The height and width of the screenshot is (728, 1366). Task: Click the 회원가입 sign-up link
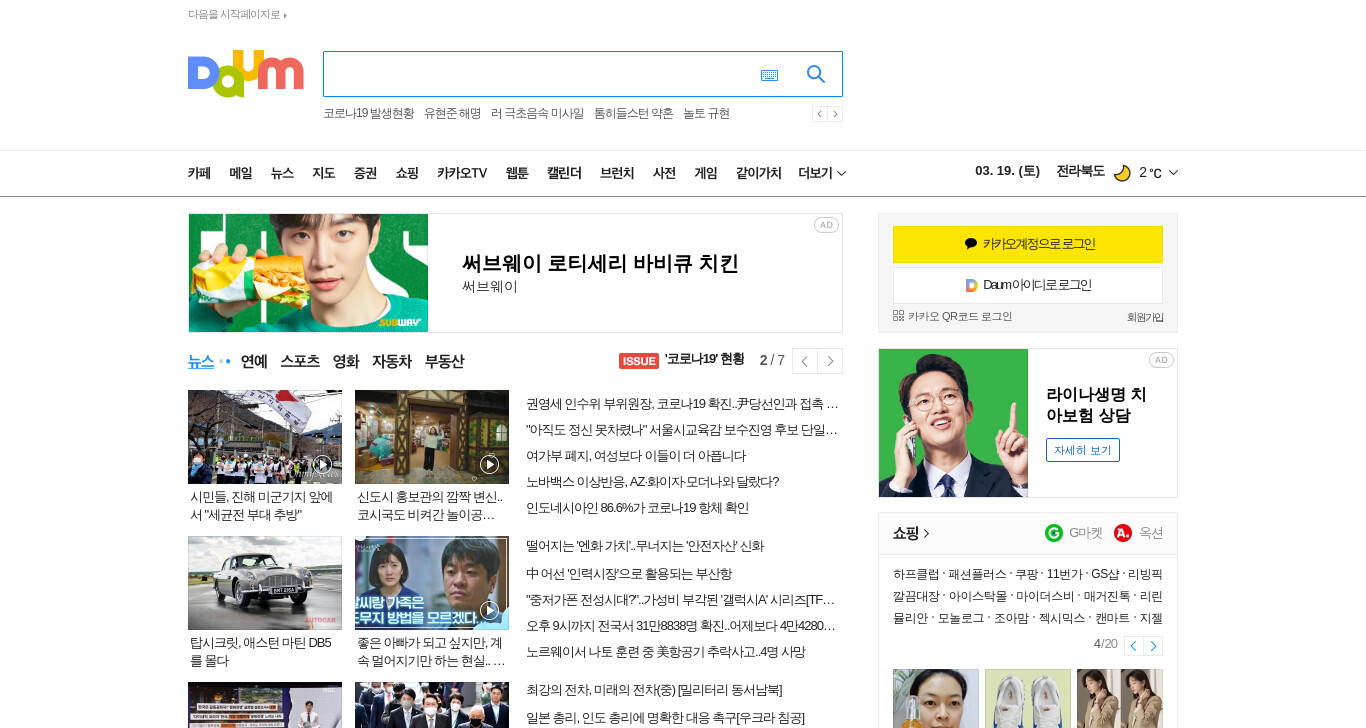coord(1145,317)
